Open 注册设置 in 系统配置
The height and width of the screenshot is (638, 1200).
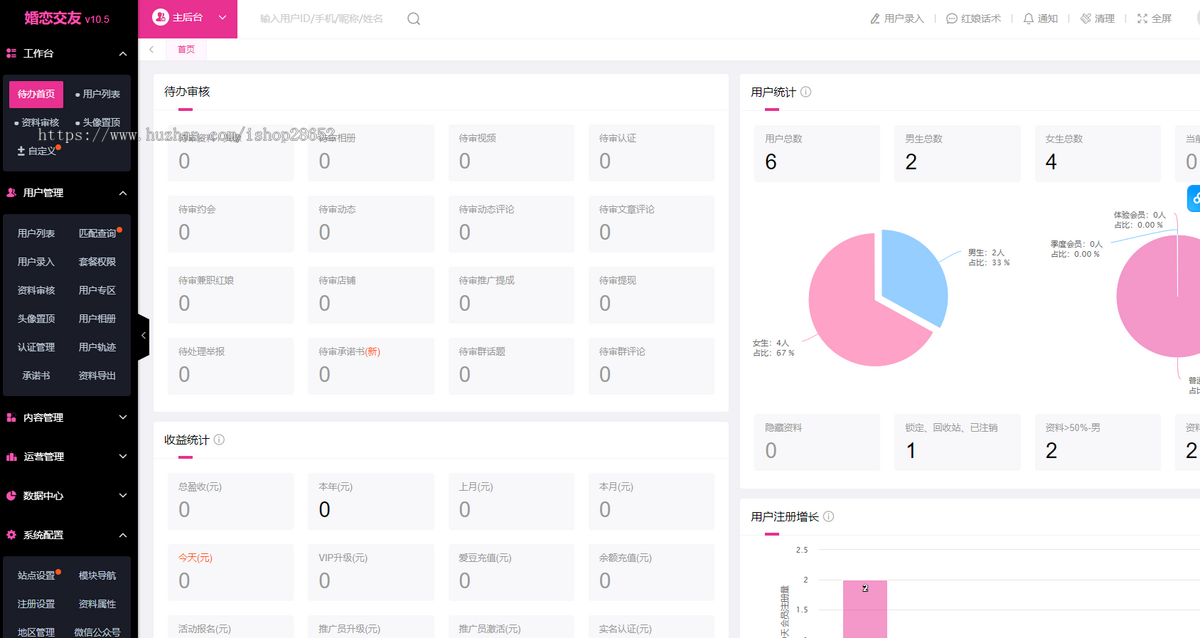[x=36, y=604]
